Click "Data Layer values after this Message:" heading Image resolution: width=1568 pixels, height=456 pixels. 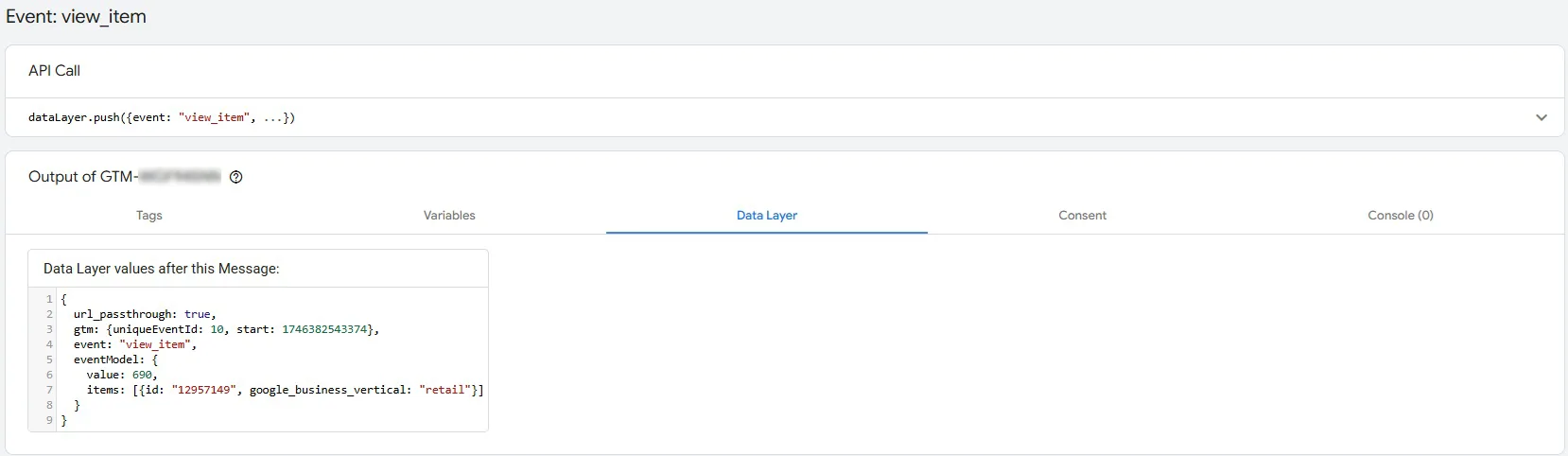point(162,269)
